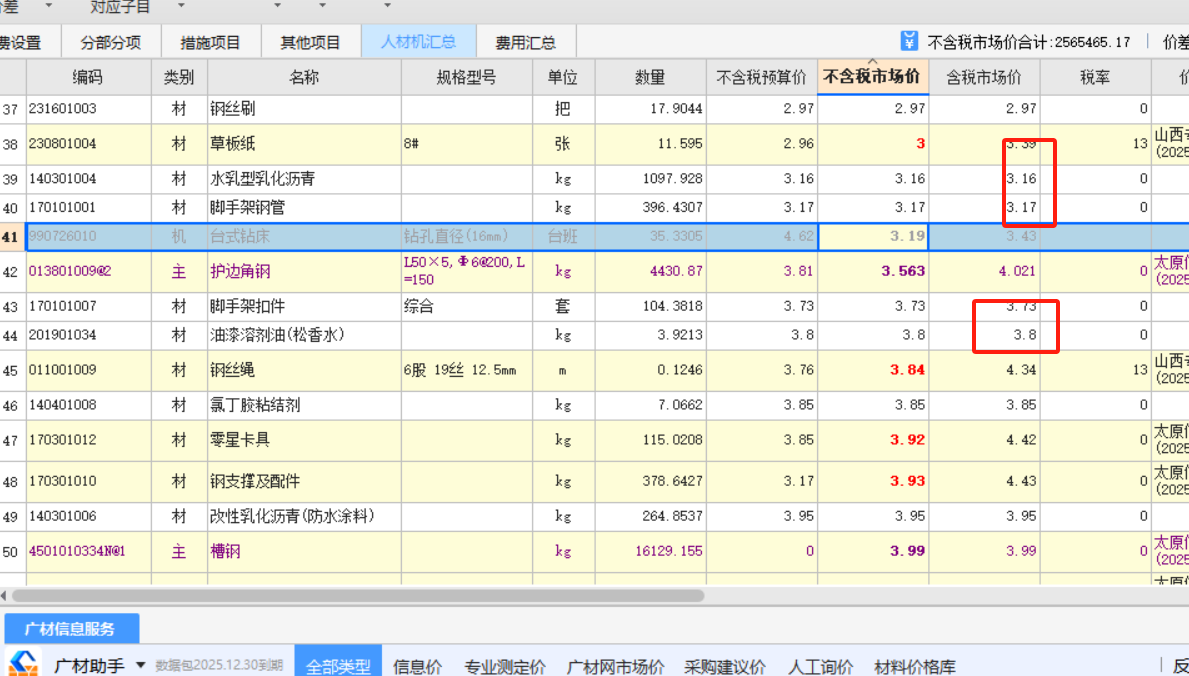Switch to the 措施项目 tab
1189x676 pixels.
[211, 42]
